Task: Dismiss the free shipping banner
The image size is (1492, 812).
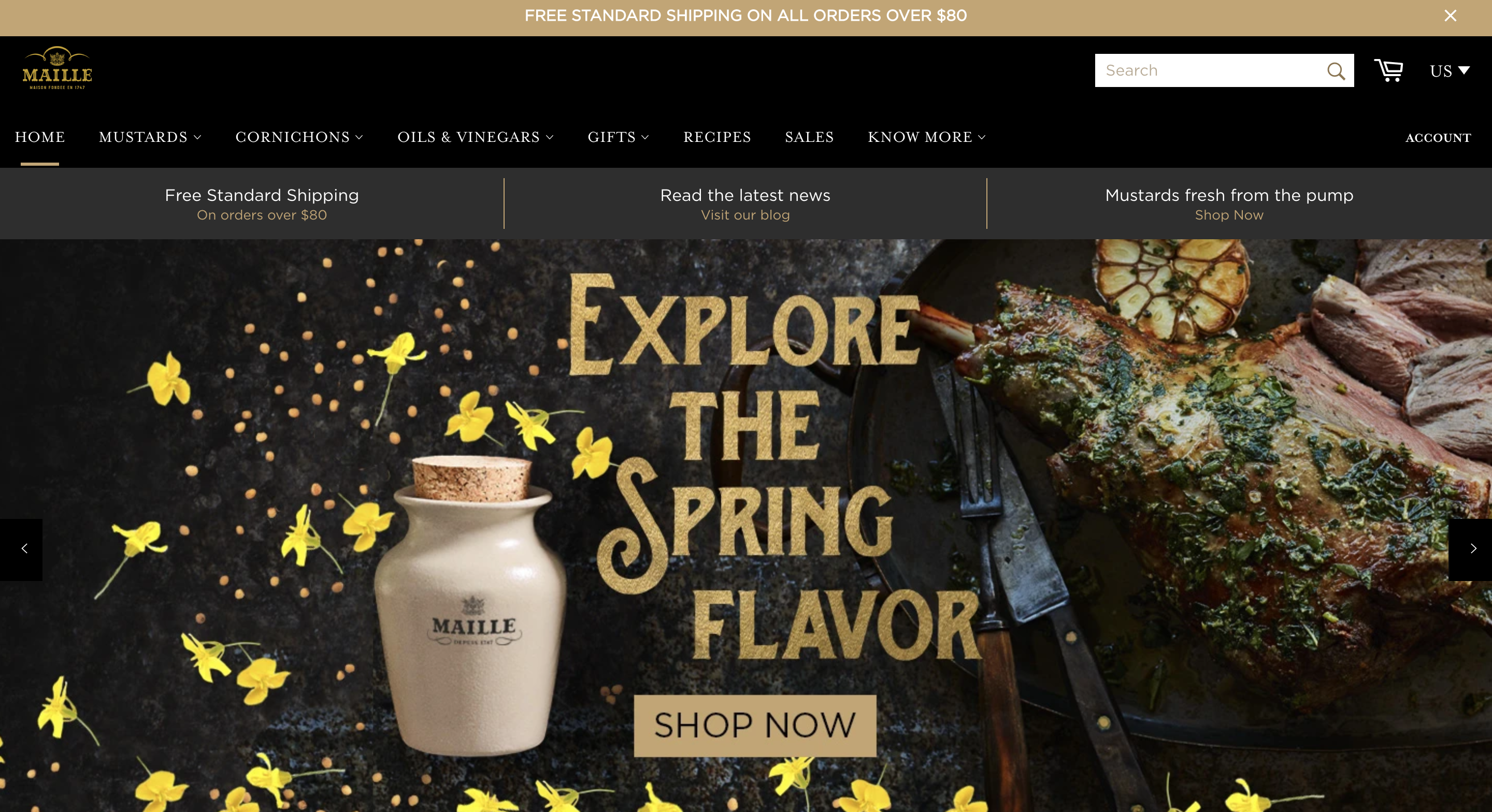Action: click(x=1450, y=16)
